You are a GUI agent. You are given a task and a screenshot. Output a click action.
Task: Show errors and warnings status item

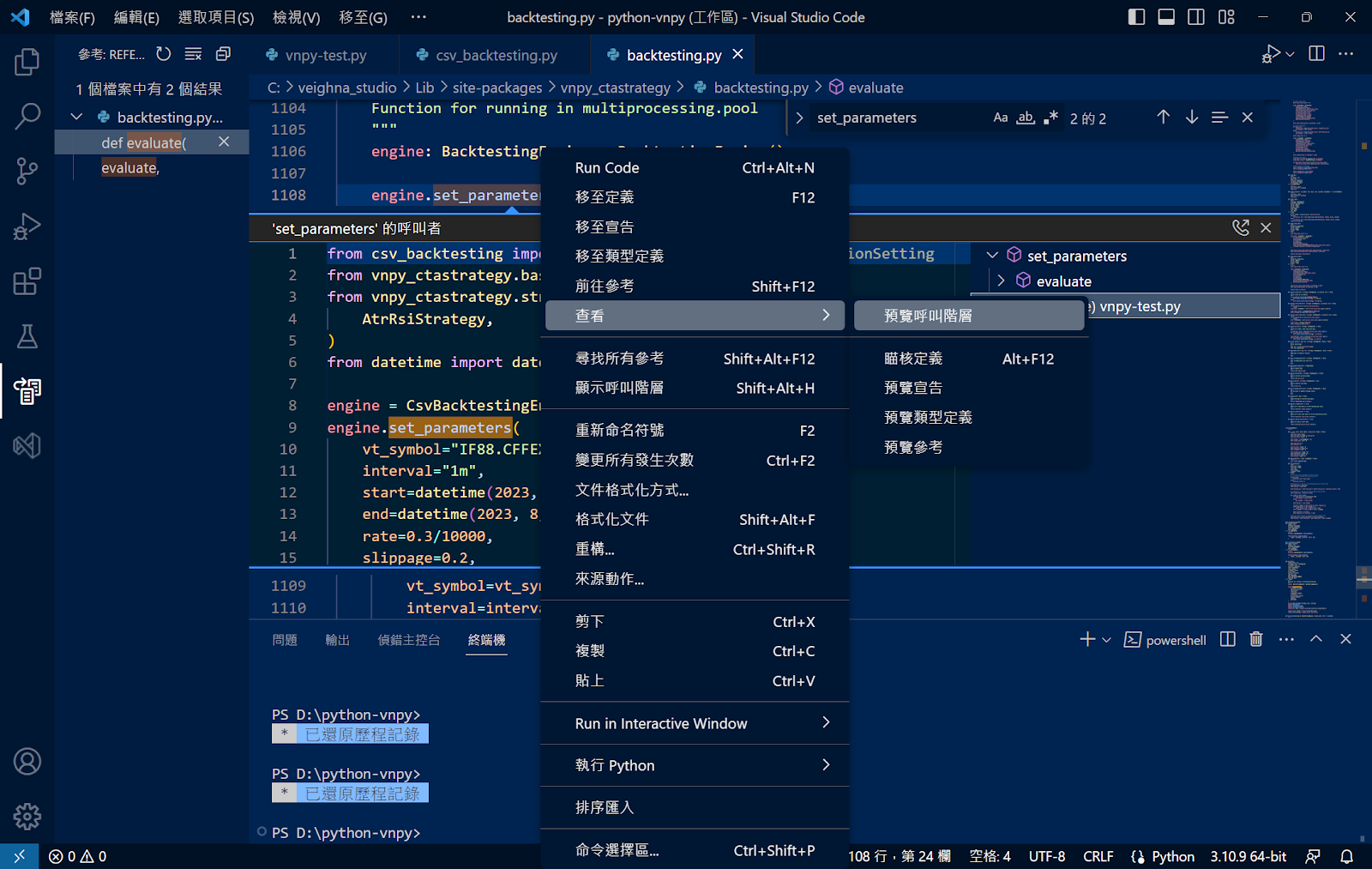pos(77,856)
